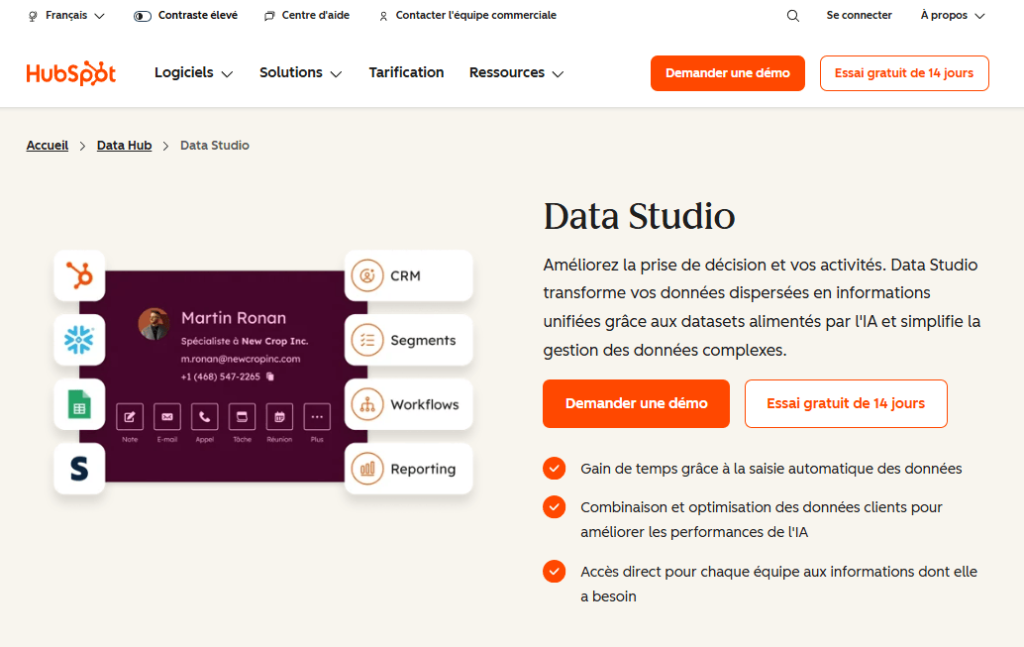Viewport: 1024px width, 647px height.
Task: Click the Workflows hierarchy icon
Action: (367, 404)
